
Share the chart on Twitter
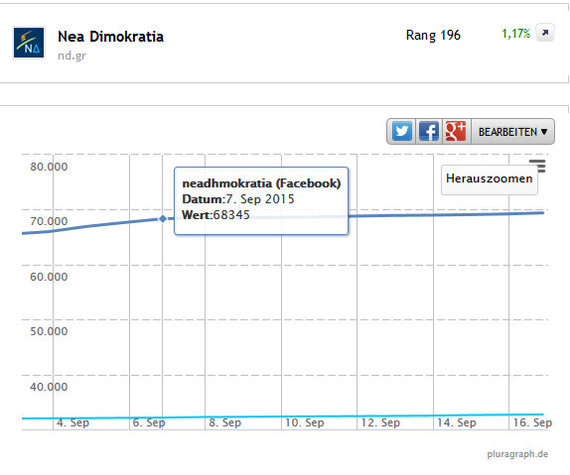tap(402, 131)
